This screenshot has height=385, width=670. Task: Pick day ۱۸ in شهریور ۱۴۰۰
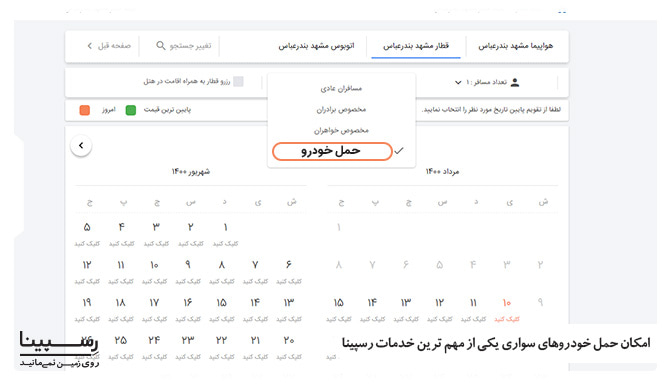(x=120, y=309)
